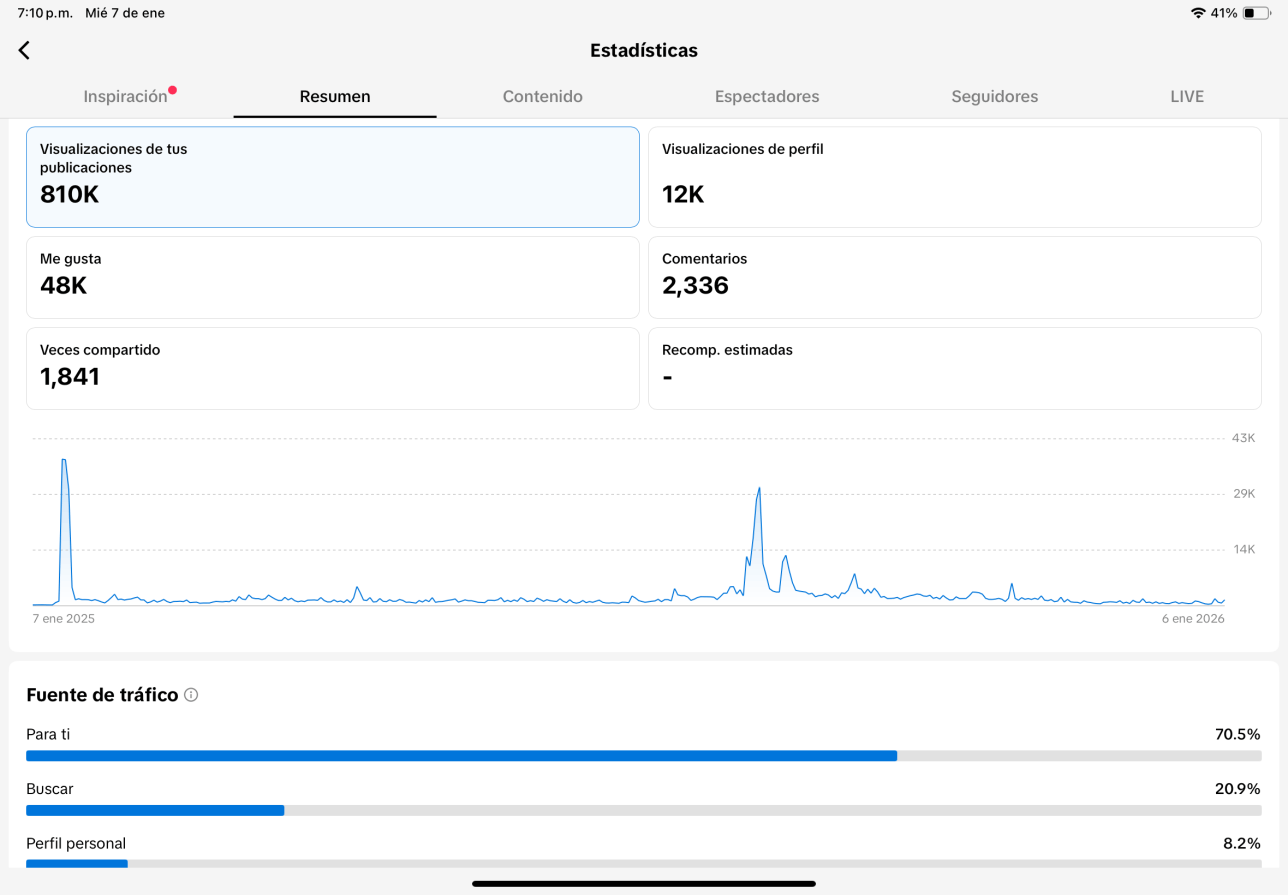The height and width of the screenshot is (895, 1288).
Task: Open the LIVE tab
Action: point(1187,97)
